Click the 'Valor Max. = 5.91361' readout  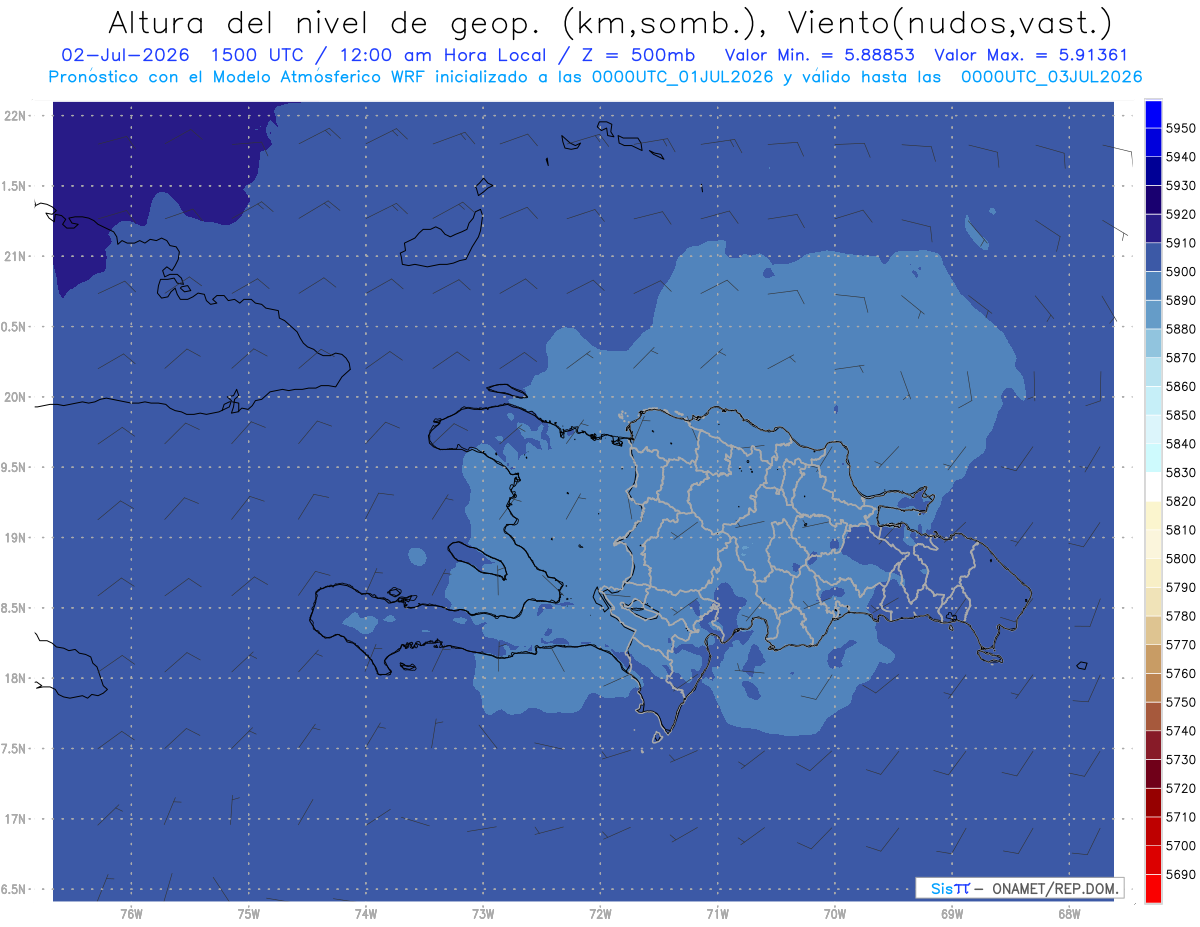(x=1030, y=55)
